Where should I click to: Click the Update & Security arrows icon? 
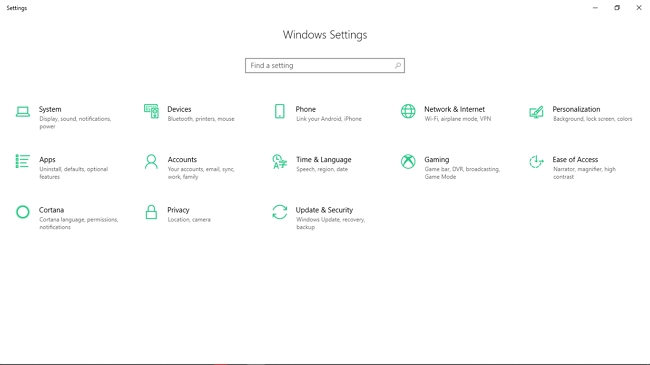(280, 212)
